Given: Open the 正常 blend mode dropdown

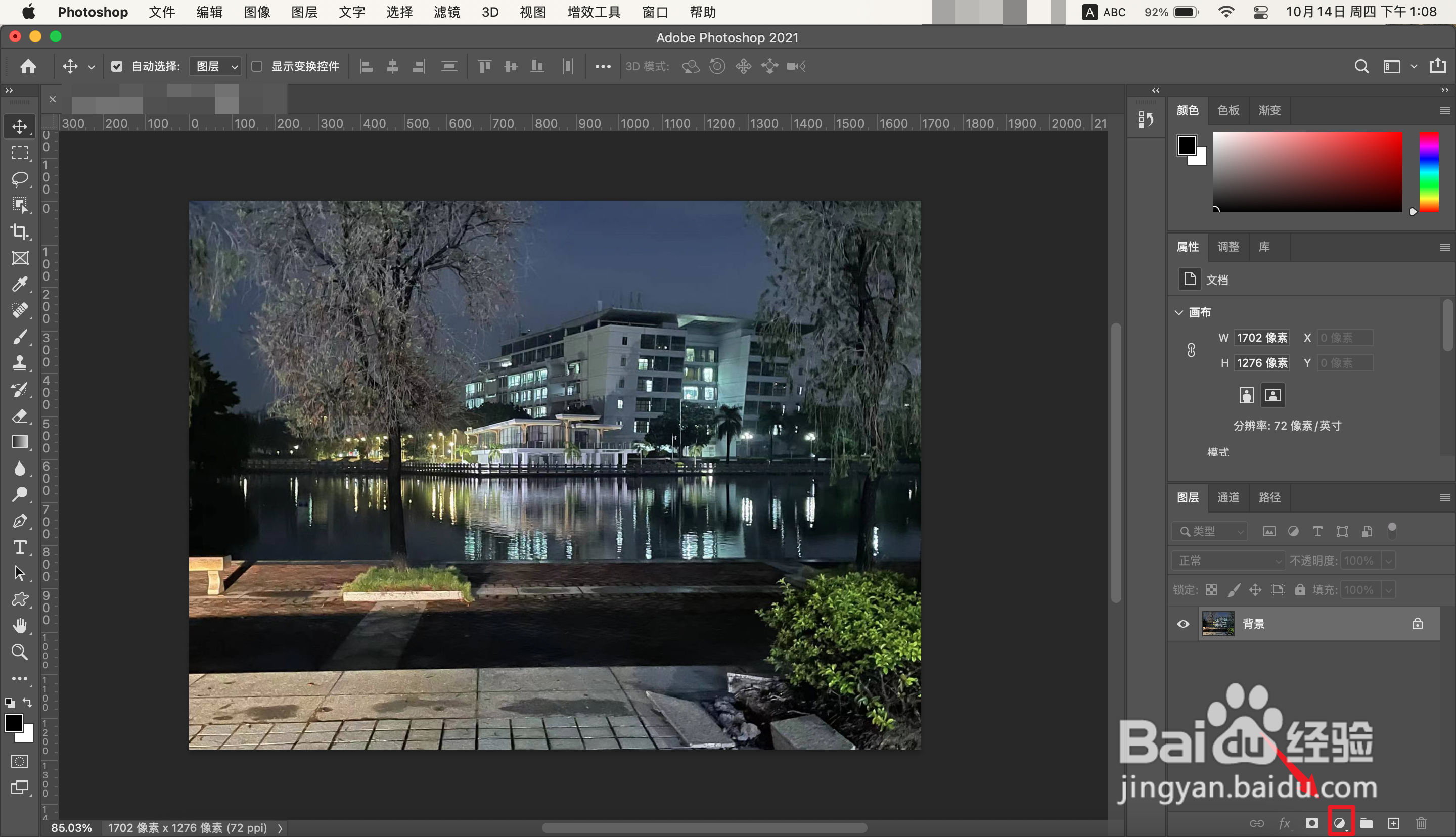Looking at the screenshot, I should coord(1228,561).
